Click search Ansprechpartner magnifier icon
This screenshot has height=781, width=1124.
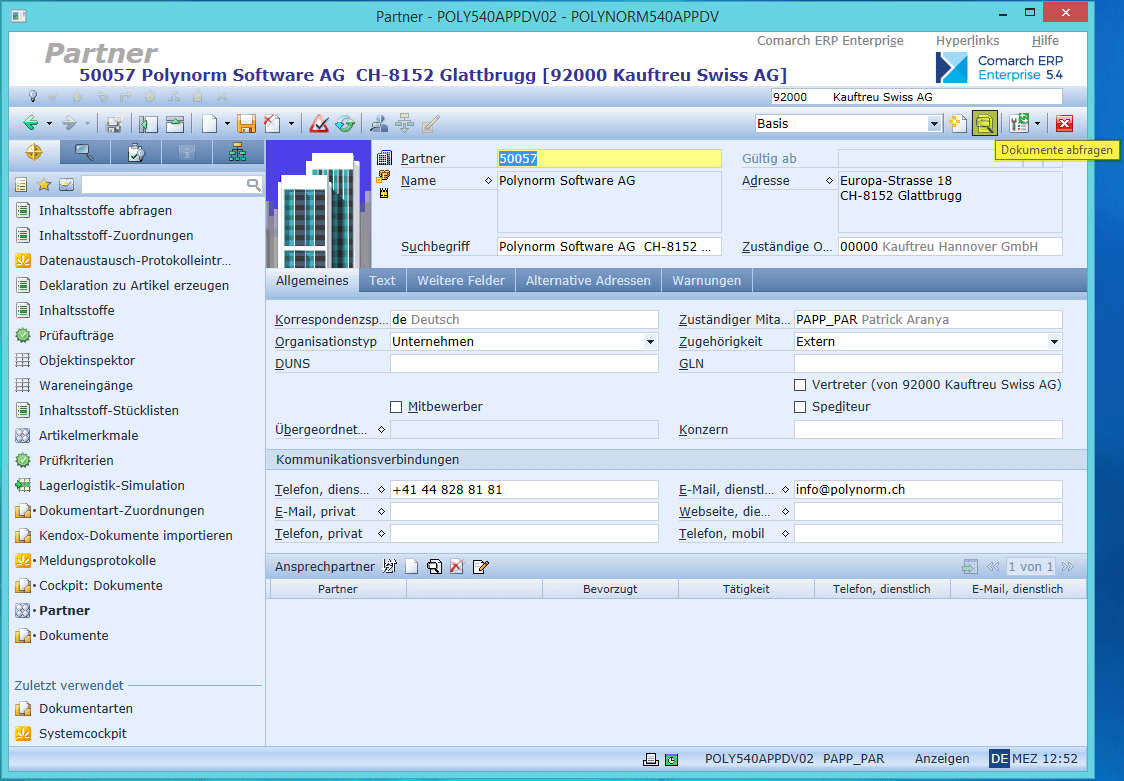(x=434, y=567)
